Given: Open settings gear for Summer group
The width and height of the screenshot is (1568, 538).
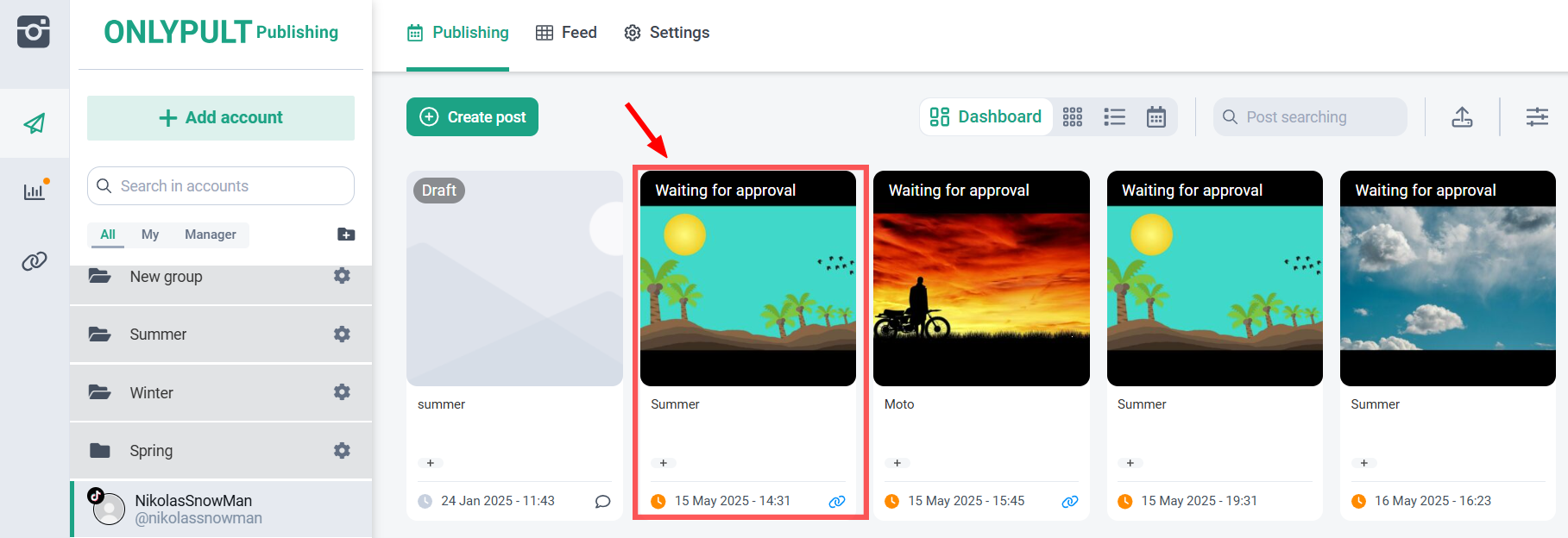Looking at the screenshot, I should pyautogui.click(x=342, y=334).
